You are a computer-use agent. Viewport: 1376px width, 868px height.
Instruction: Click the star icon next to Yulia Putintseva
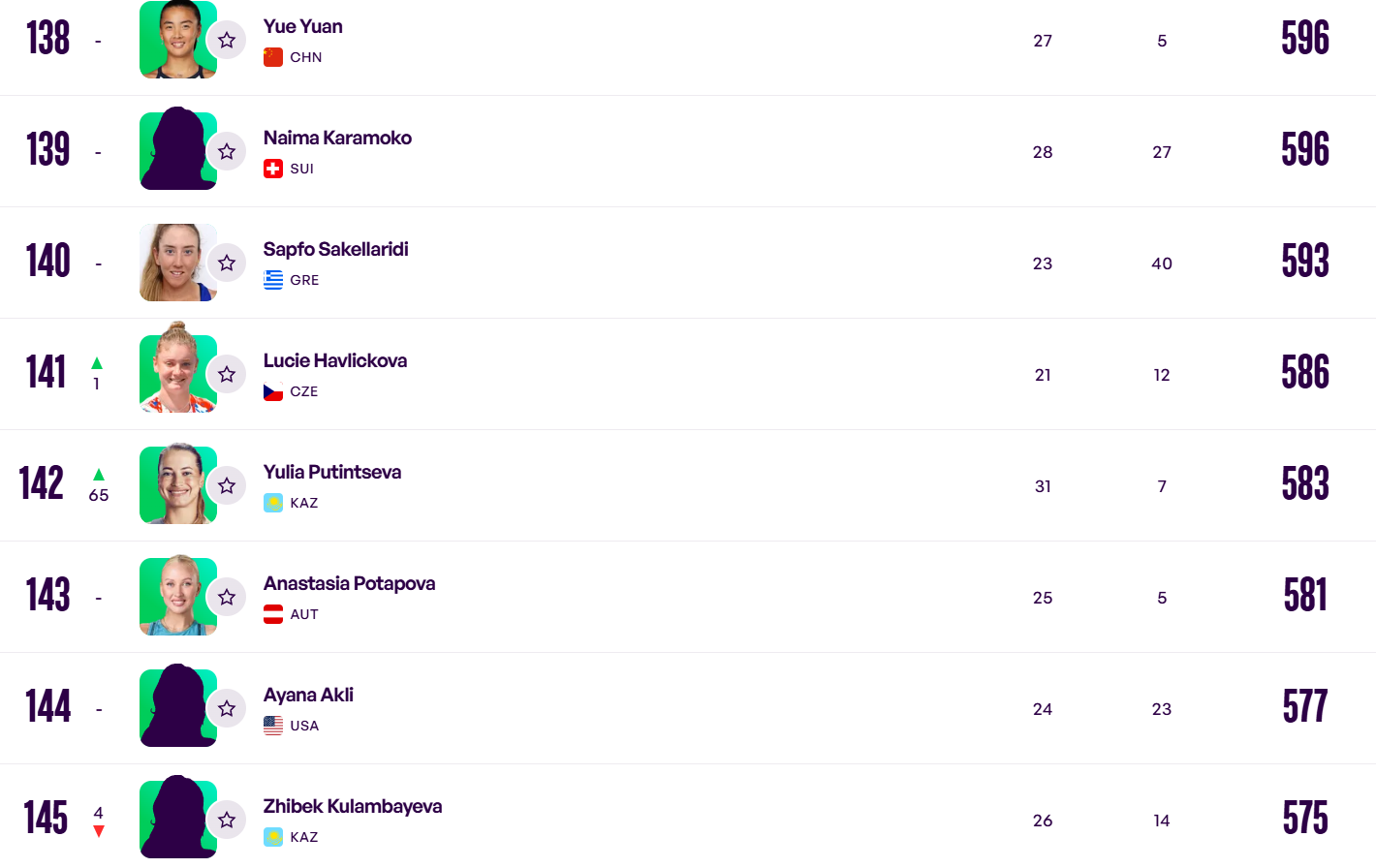coord(227,486)
